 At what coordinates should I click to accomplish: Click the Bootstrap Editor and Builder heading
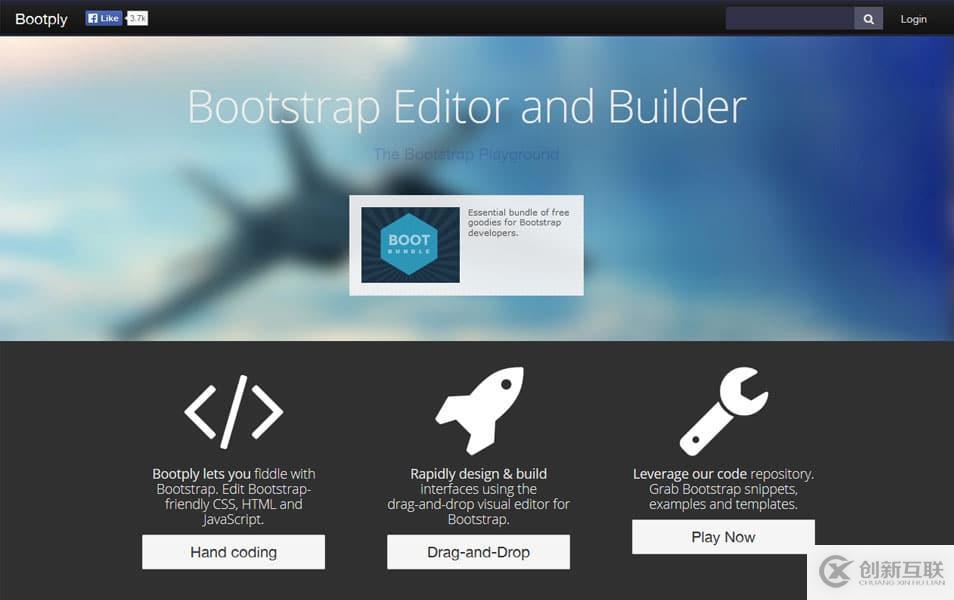(x=467, y=107)
